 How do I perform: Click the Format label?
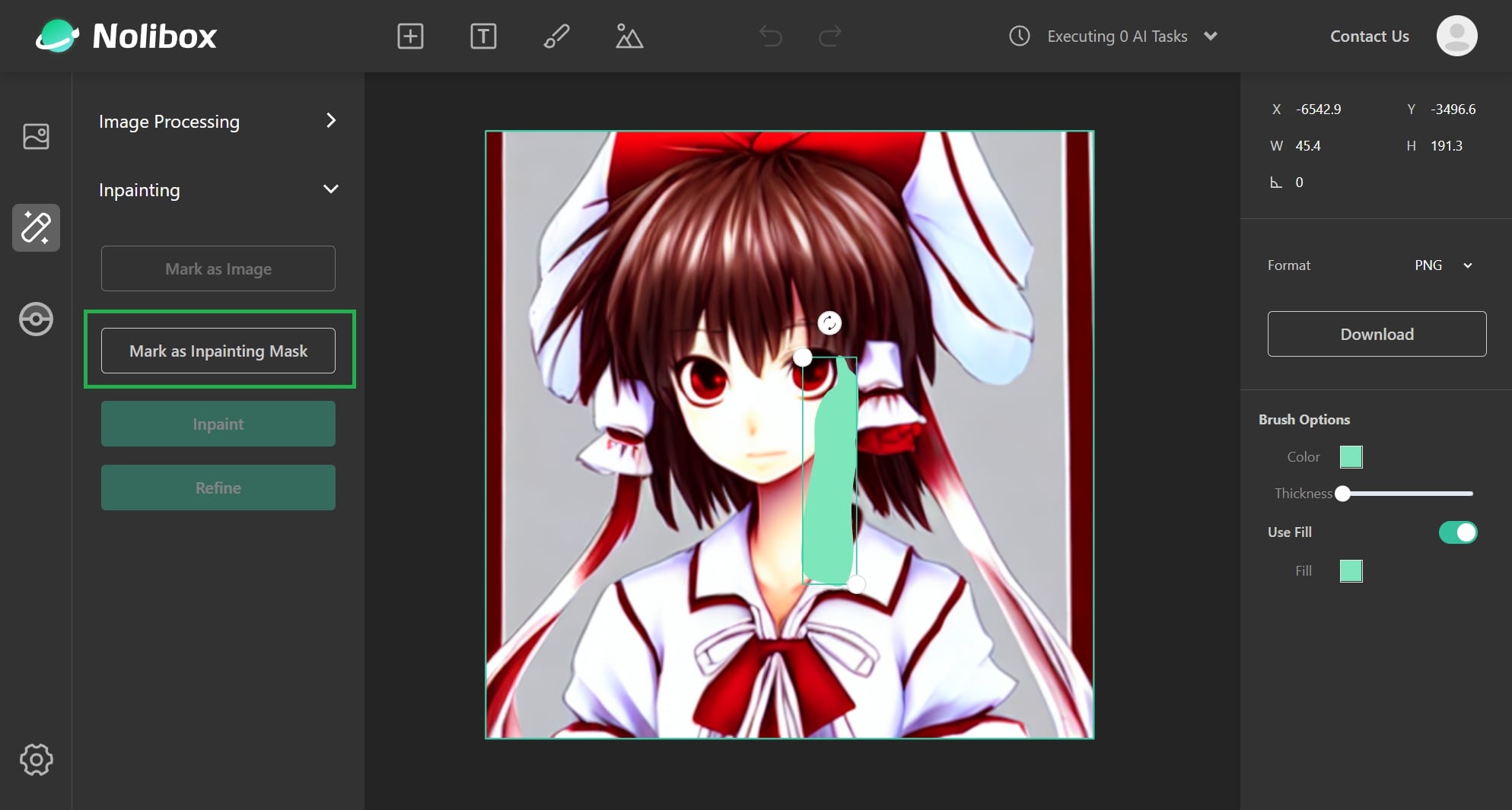tap(1288, 265)
